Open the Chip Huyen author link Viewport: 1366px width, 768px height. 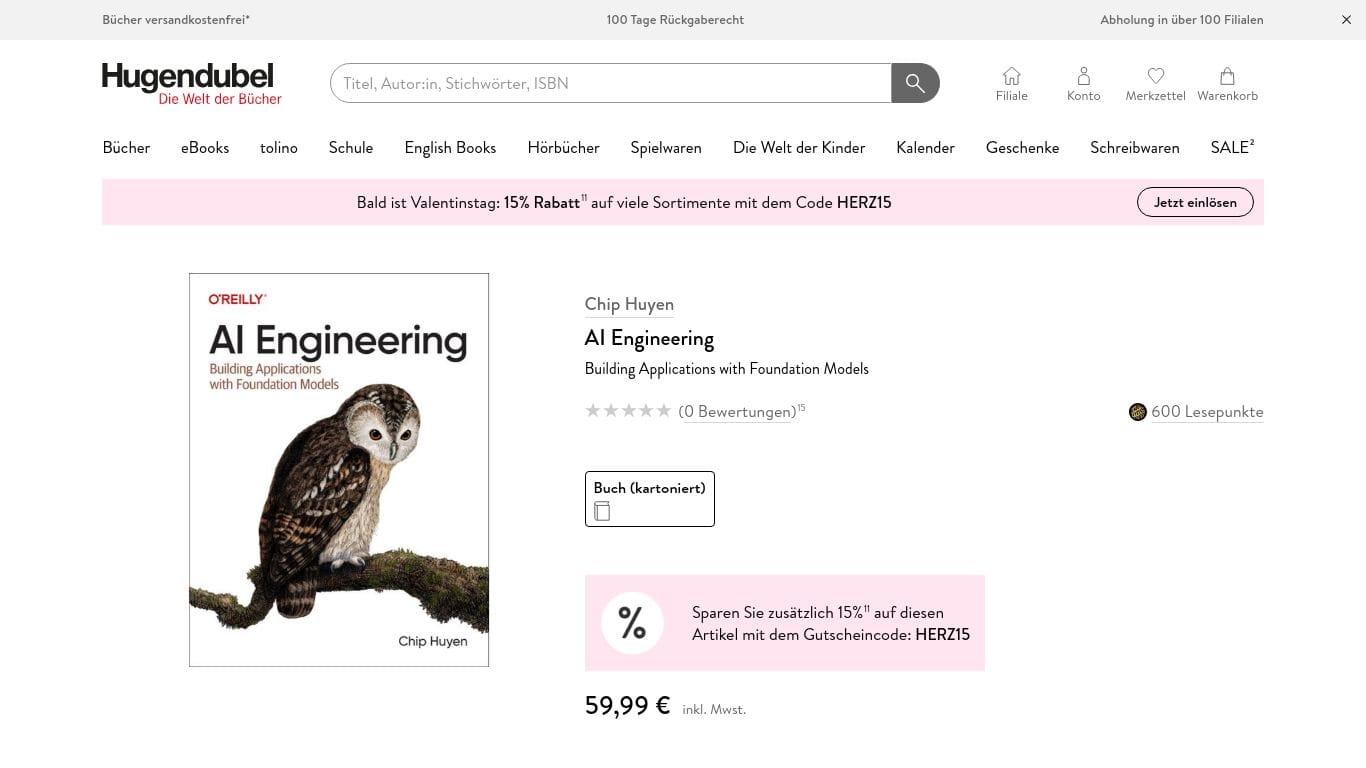coord(629,303)
